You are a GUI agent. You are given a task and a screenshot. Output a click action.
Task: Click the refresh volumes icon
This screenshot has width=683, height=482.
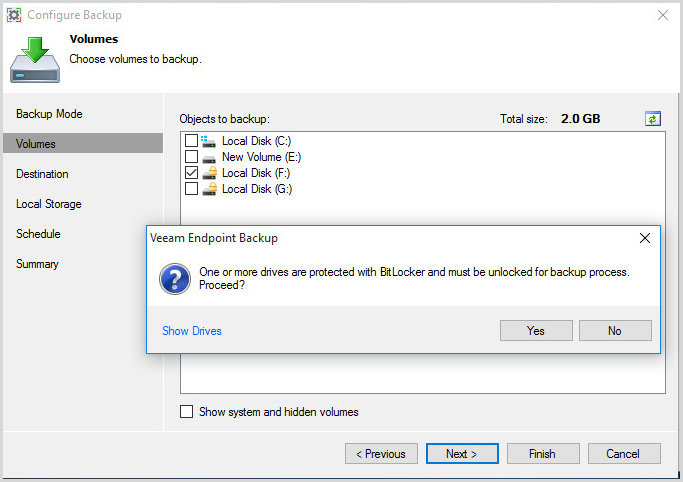(652, 119)
